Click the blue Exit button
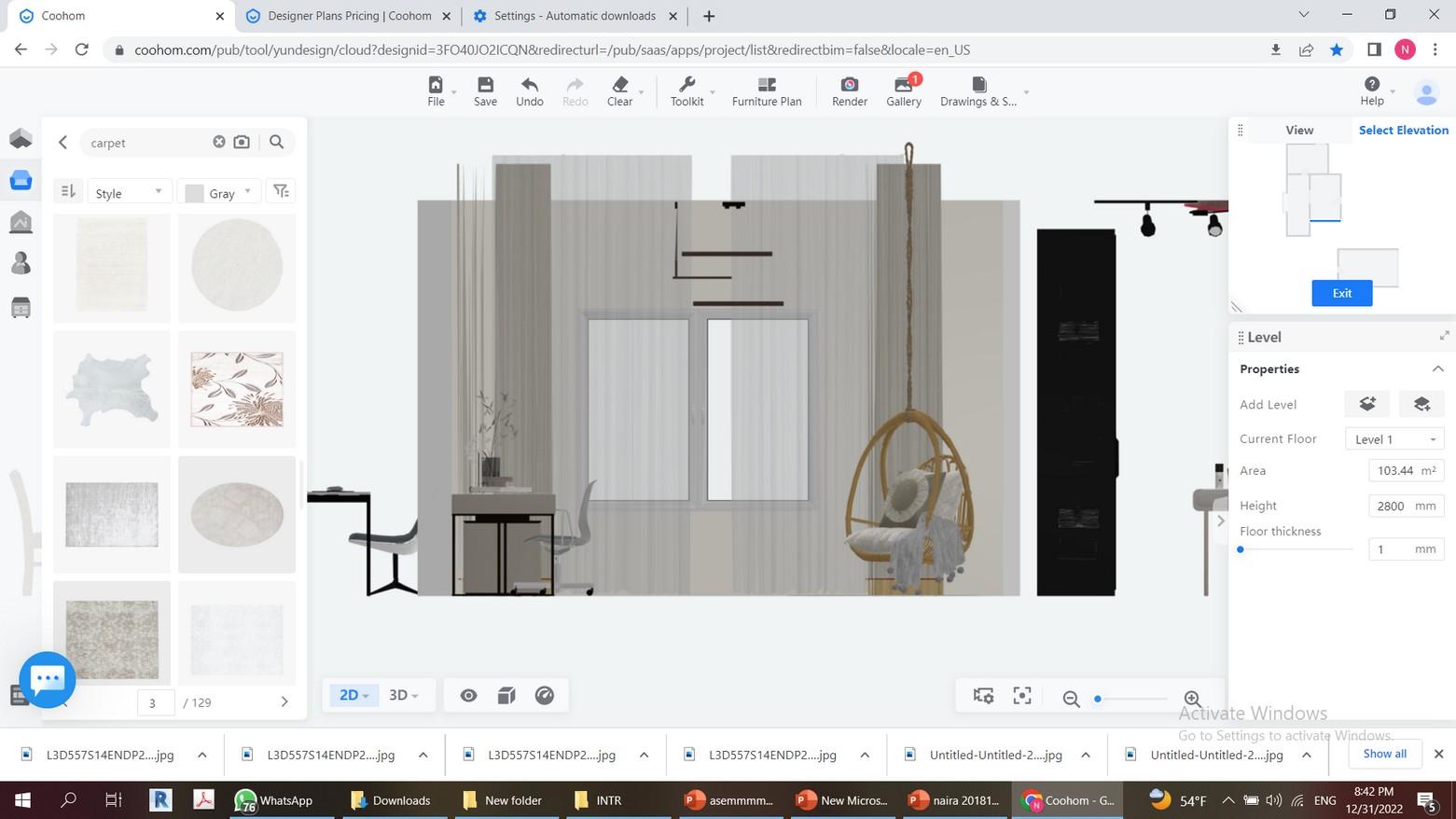 1341,293
